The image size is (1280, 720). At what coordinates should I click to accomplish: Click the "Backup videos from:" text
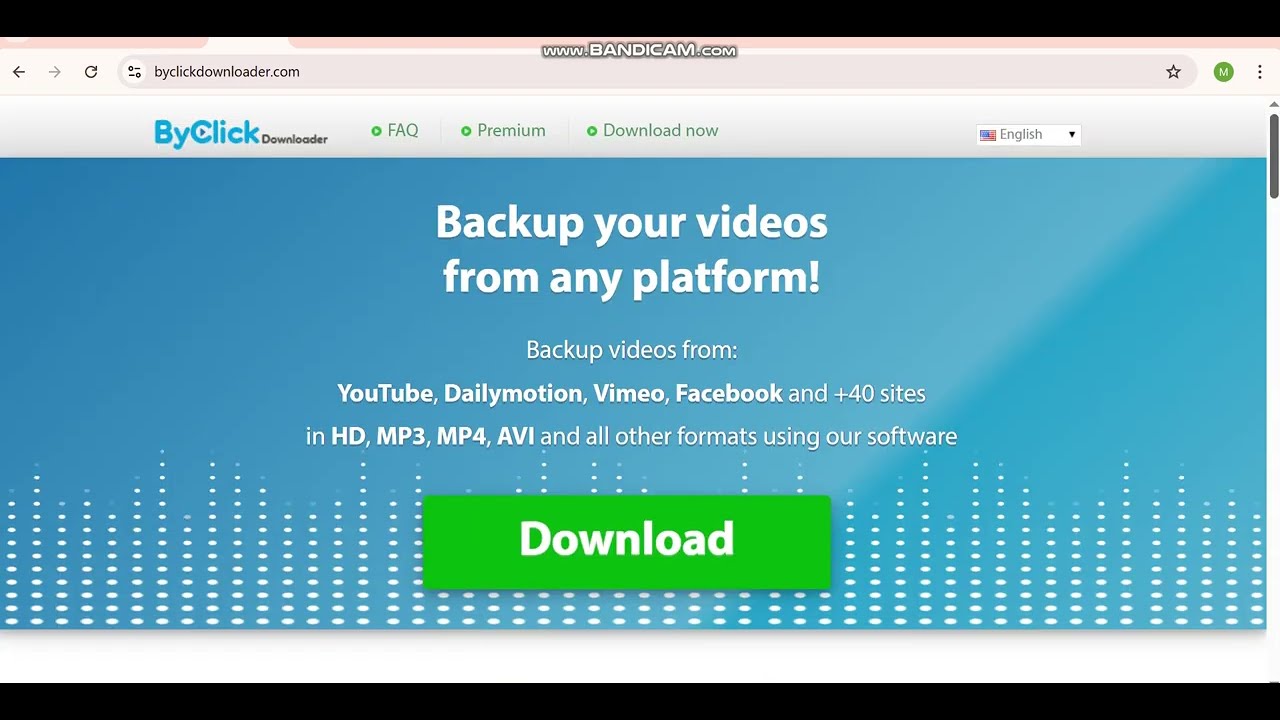(632, 350)
